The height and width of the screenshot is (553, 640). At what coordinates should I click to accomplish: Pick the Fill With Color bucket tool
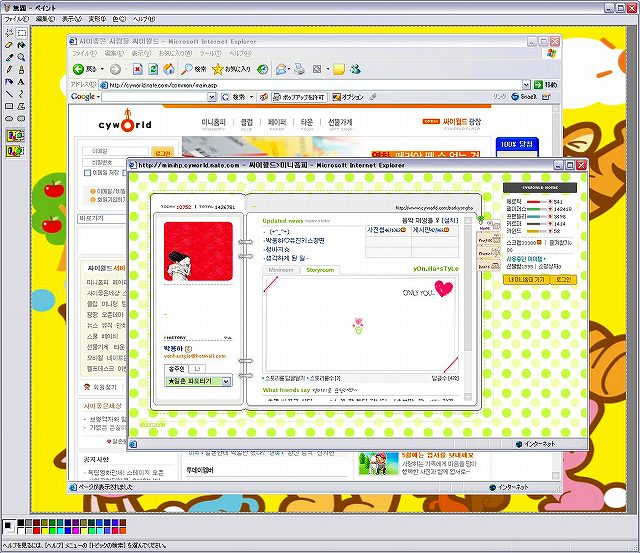pos(22,45)
